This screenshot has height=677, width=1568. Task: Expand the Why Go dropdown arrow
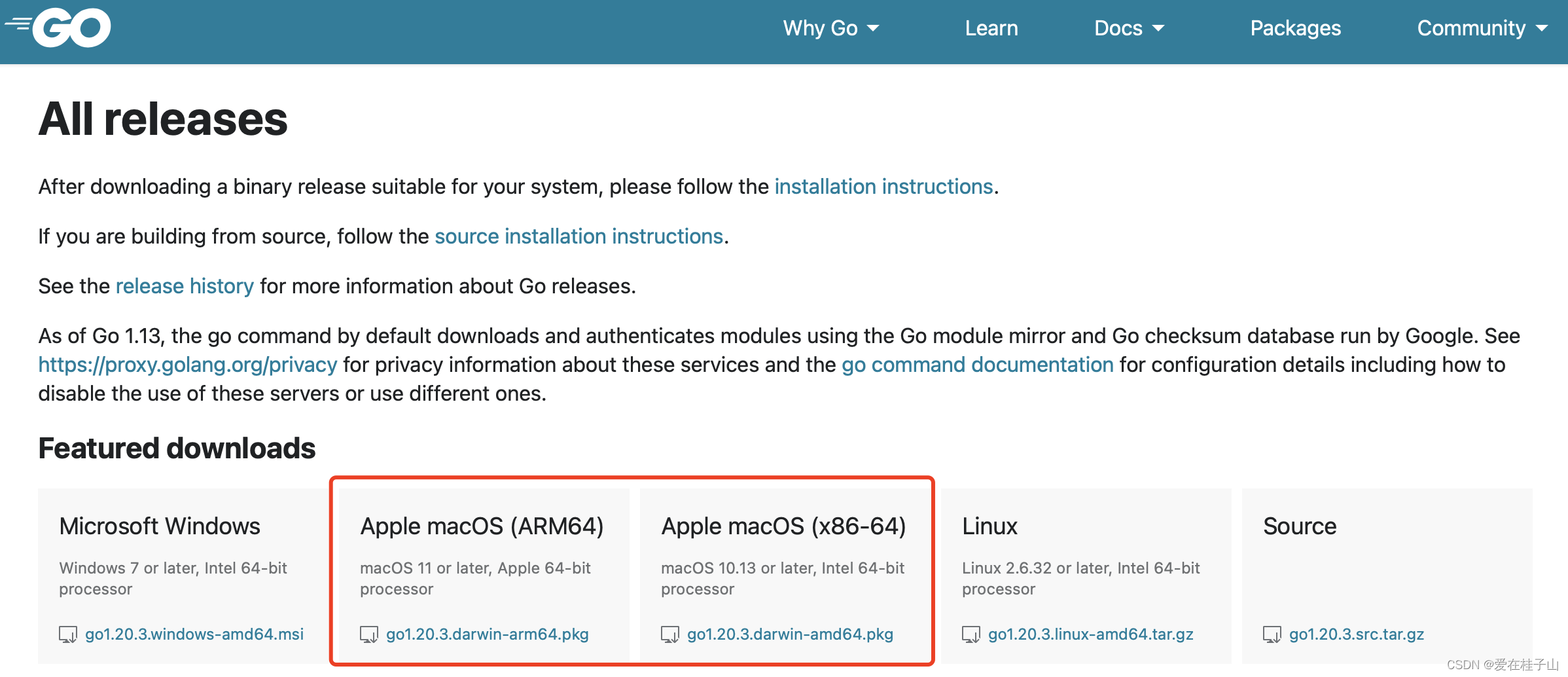(x=873, y=28)
